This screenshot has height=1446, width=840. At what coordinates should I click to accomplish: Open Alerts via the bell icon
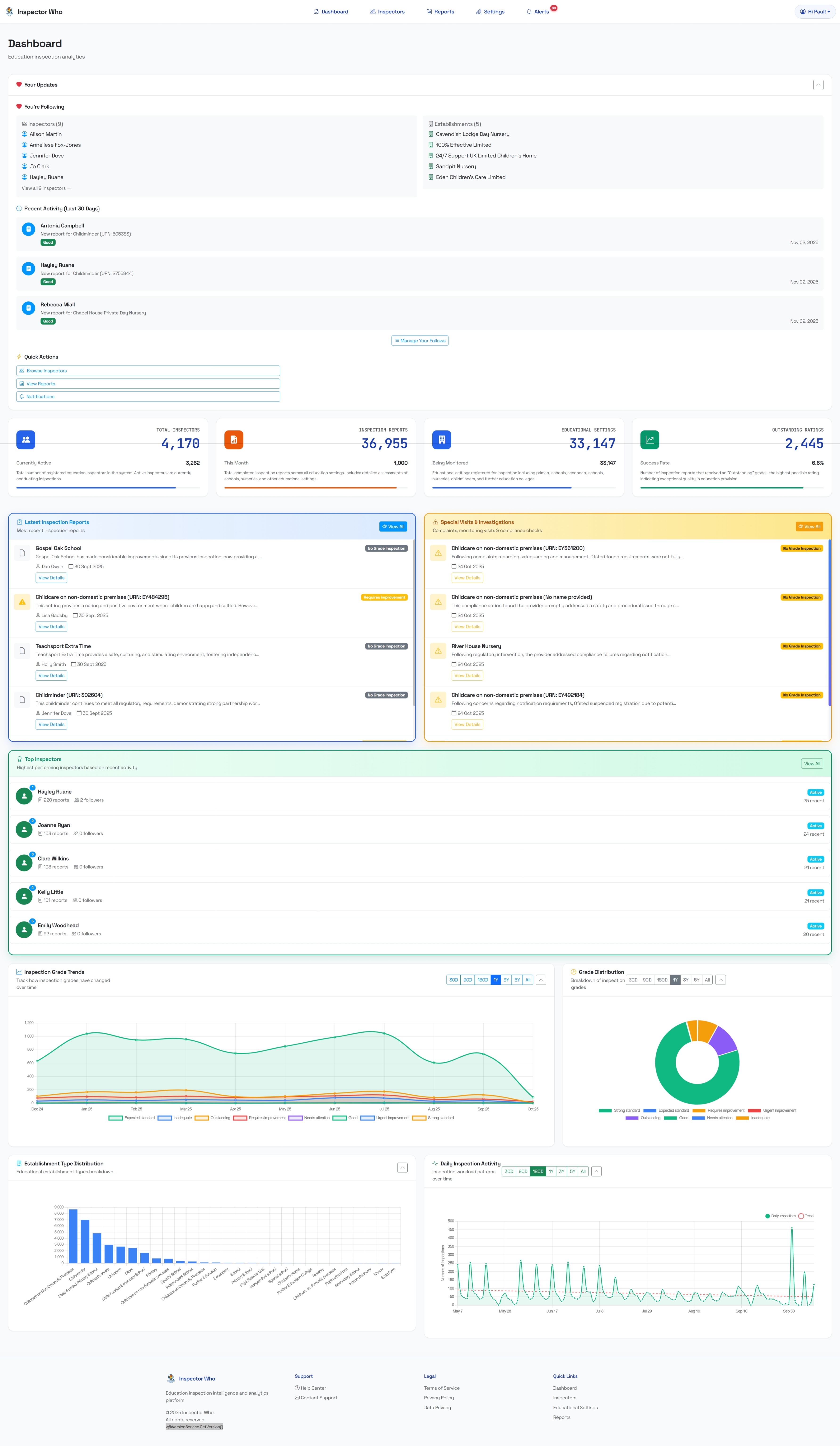coord(528,12)
